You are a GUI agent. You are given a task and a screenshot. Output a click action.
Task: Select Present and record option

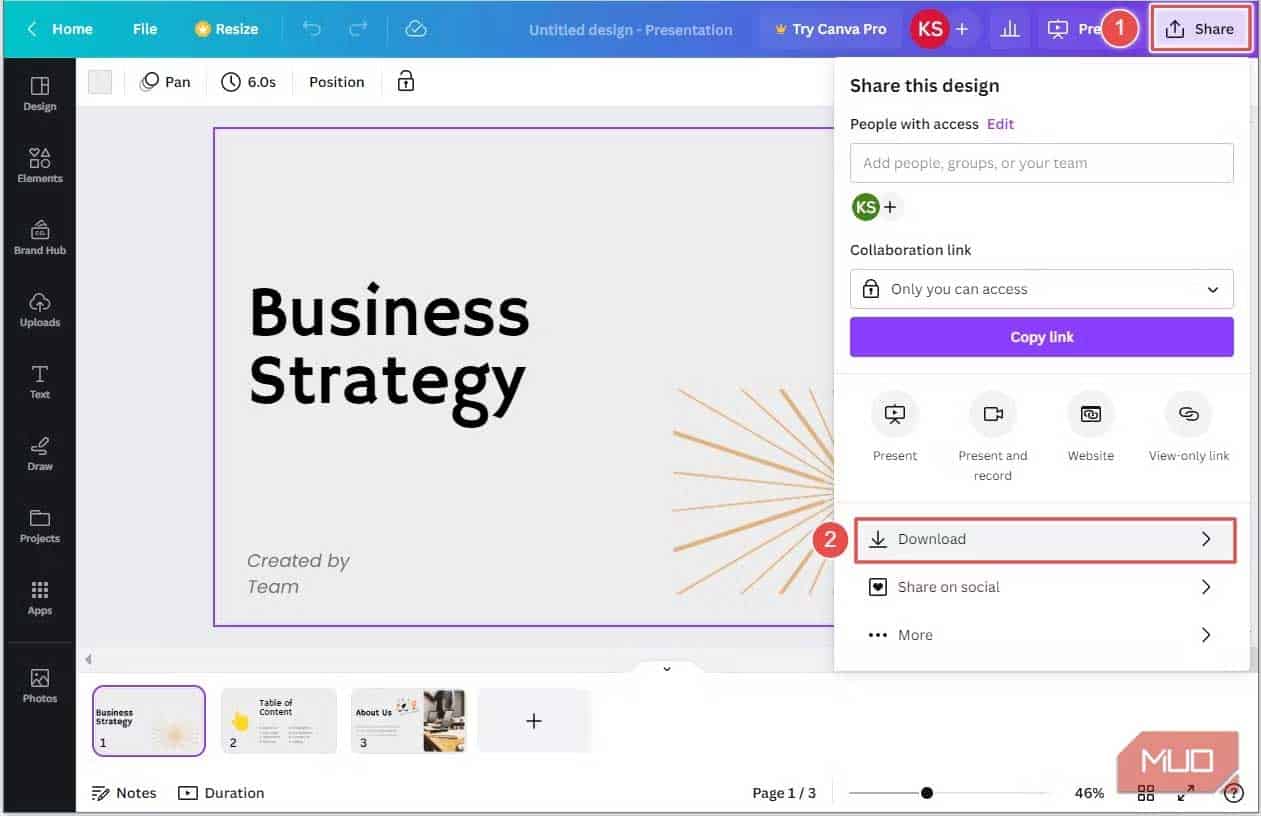click(x=992, y=413)
